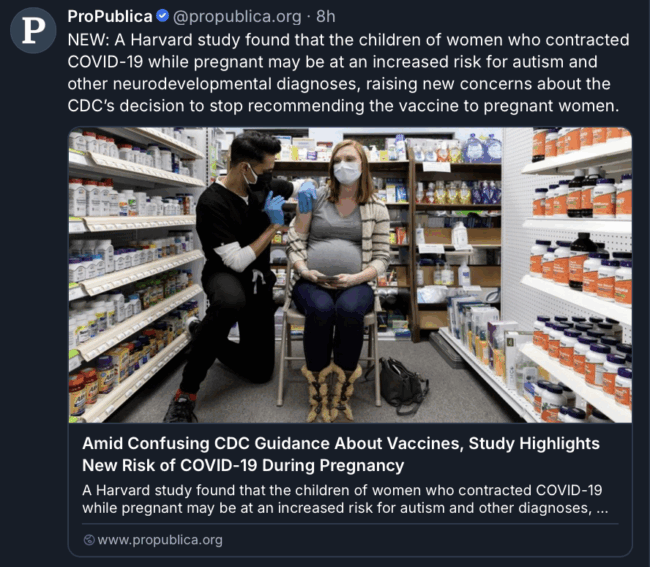Open the ProPublica "P" avatar
Viewport: 650px width, 567px height.
33,30
